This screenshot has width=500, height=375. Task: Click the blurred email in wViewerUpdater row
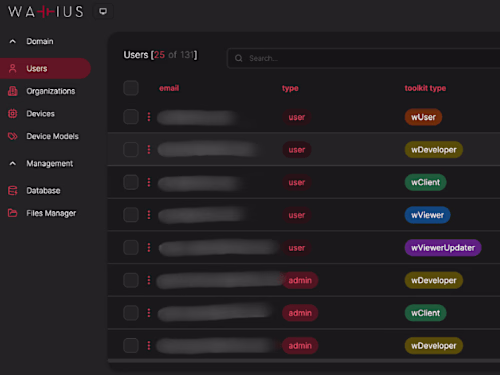(x=219, y=248)
